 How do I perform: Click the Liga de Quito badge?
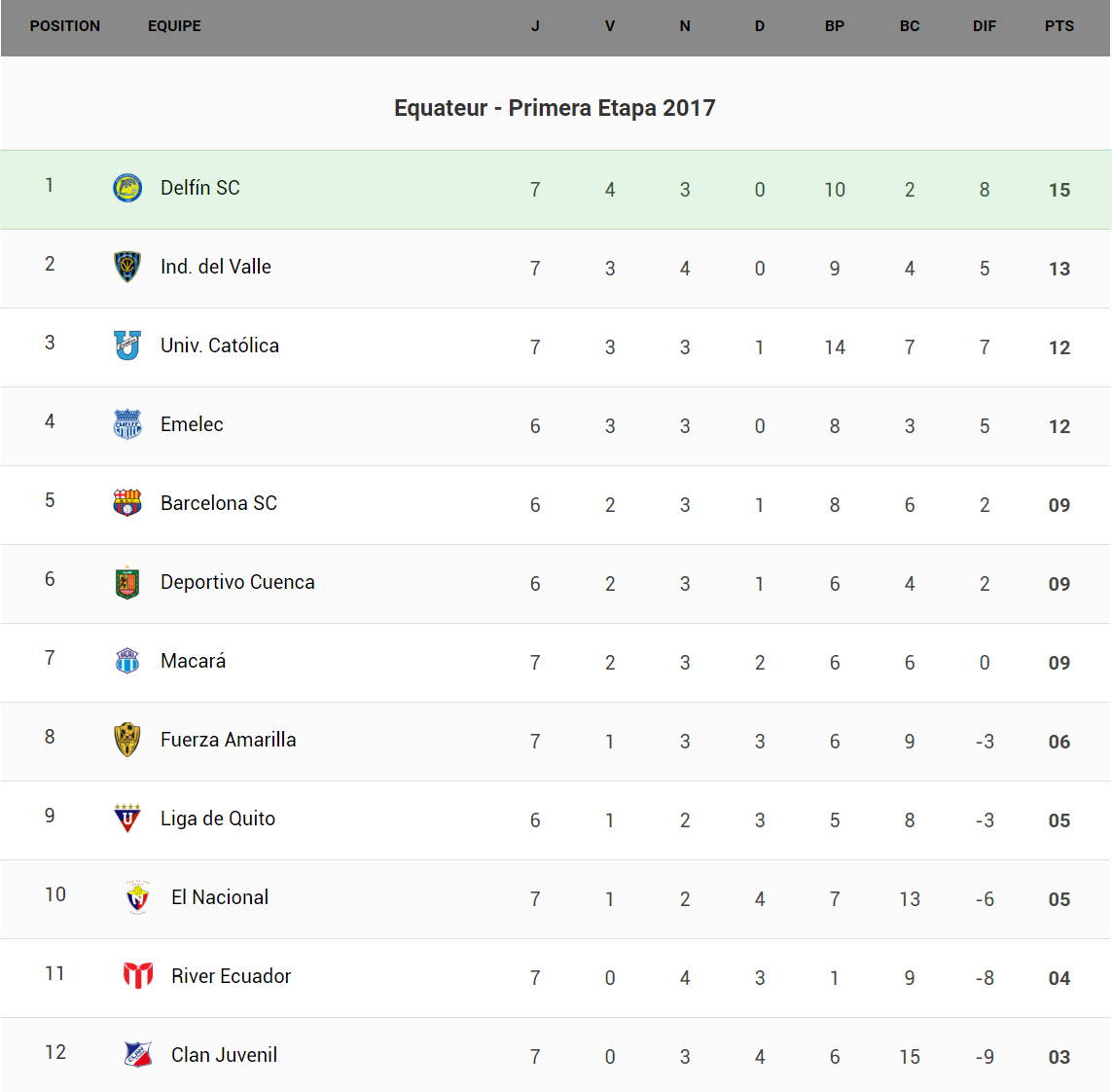click(127, 819)
